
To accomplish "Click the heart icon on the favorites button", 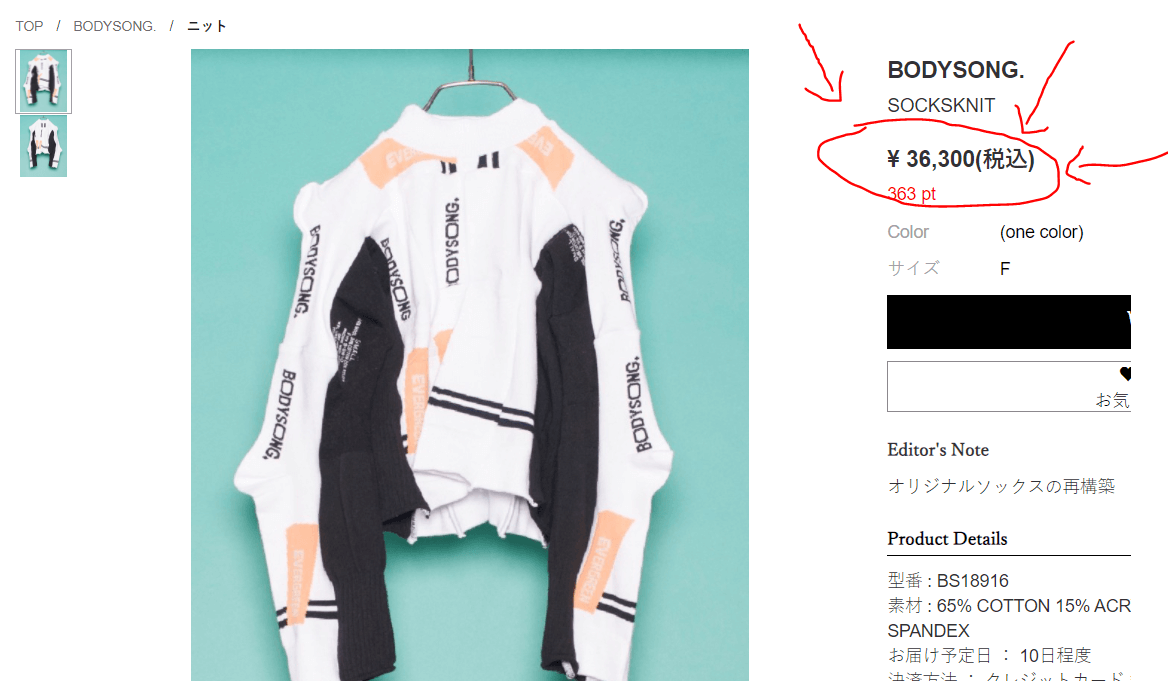I will [x=1125, y=375].
